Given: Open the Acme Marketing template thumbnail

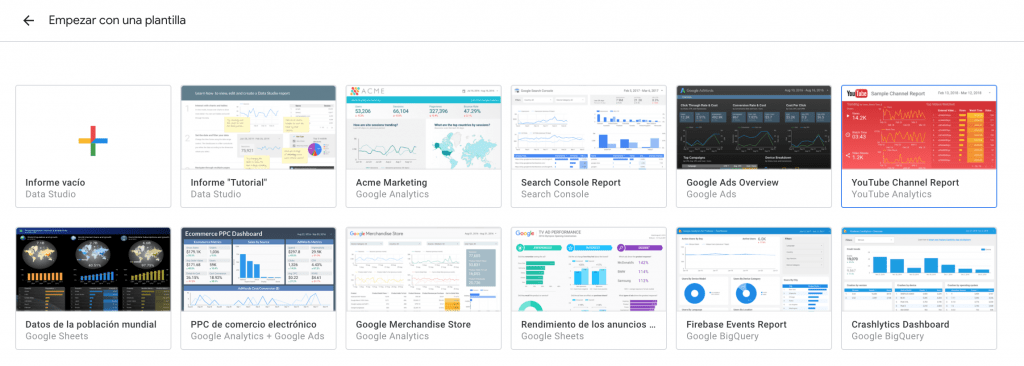Looking at the screenshot, I should point(424,127).
